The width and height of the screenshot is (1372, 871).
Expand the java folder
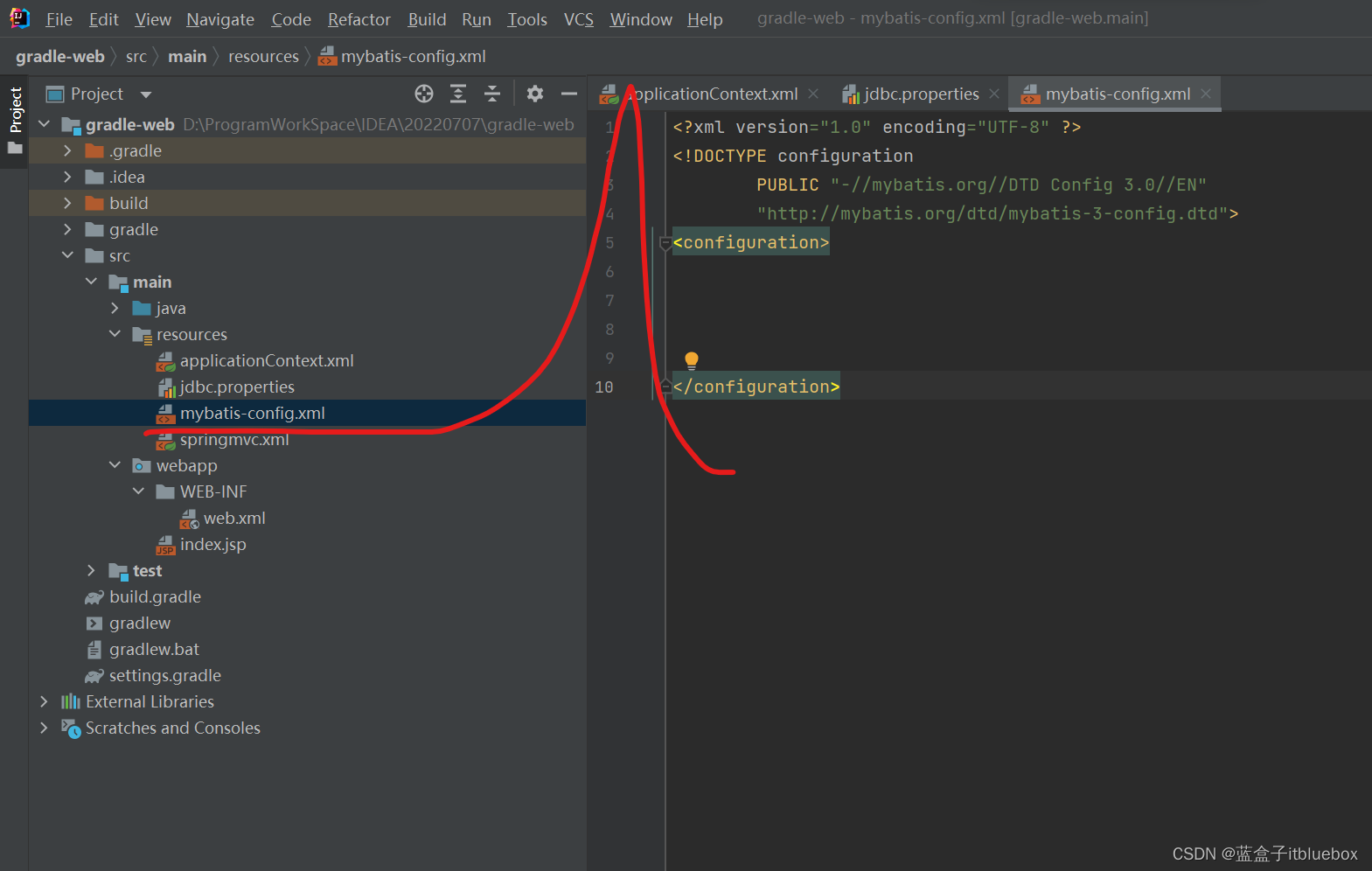(x=115, y=308)
